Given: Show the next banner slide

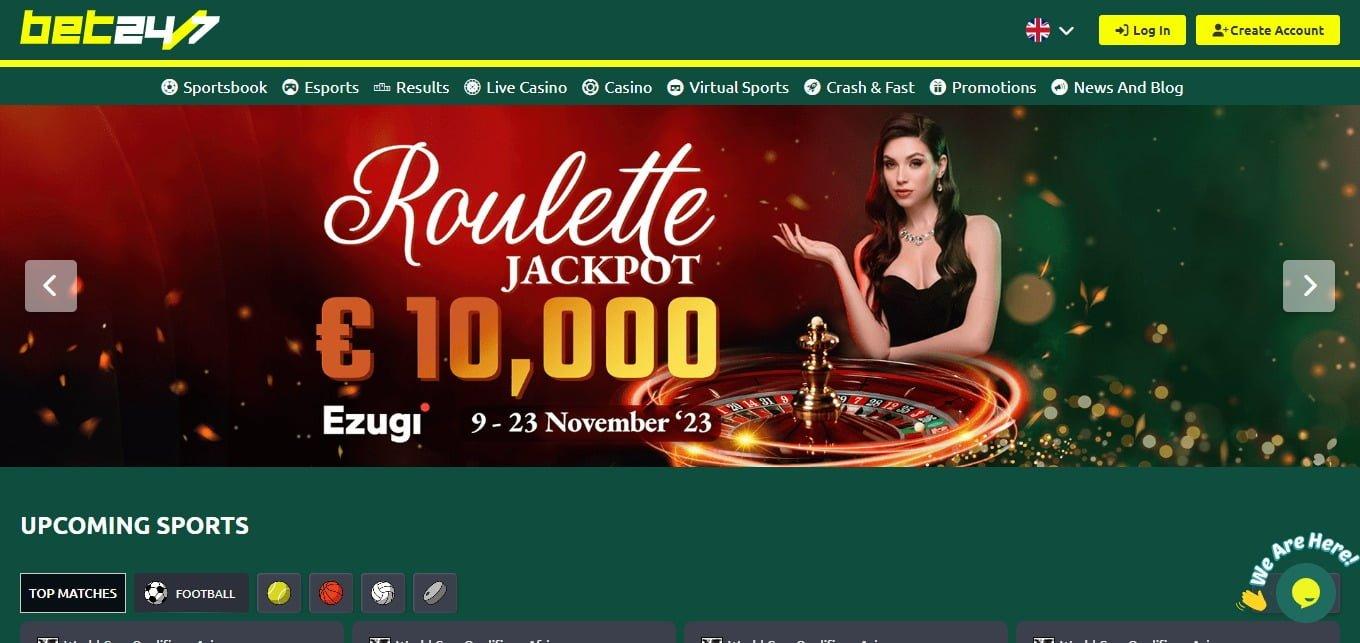Looking at the screenshot, I should pyautogui.click(x=1309, y=286).
